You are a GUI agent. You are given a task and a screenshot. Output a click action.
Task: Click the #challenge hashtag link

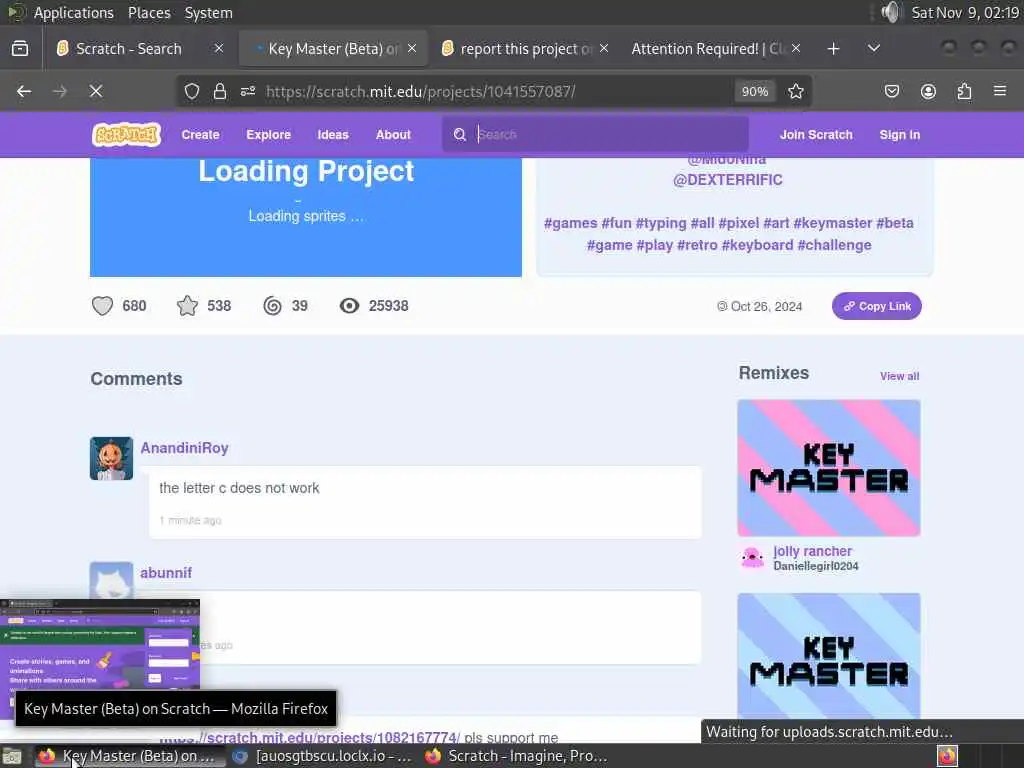[x=835, y=245]
